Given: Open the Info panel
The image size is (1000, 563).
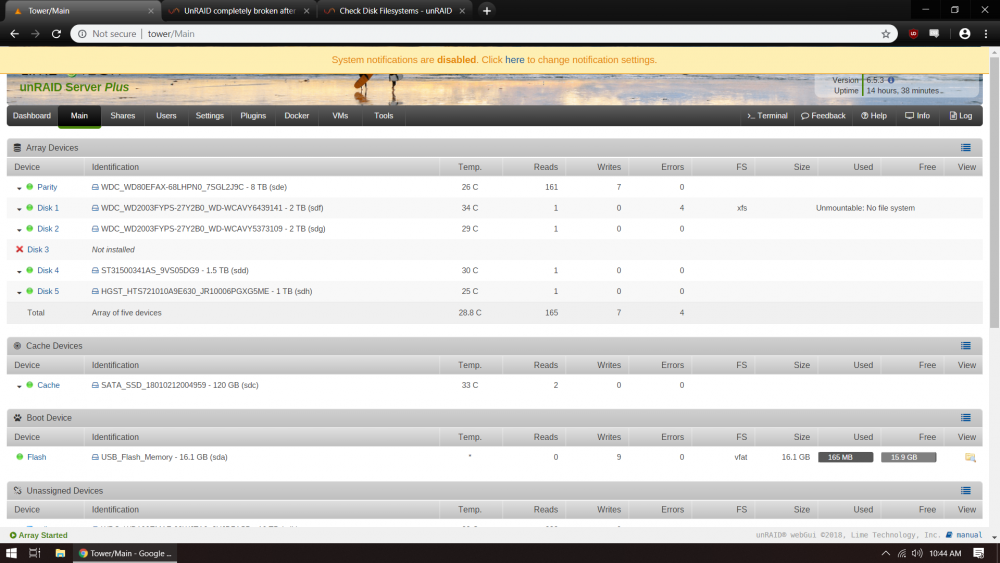Looking at the screenshot, I should point(917,116).
